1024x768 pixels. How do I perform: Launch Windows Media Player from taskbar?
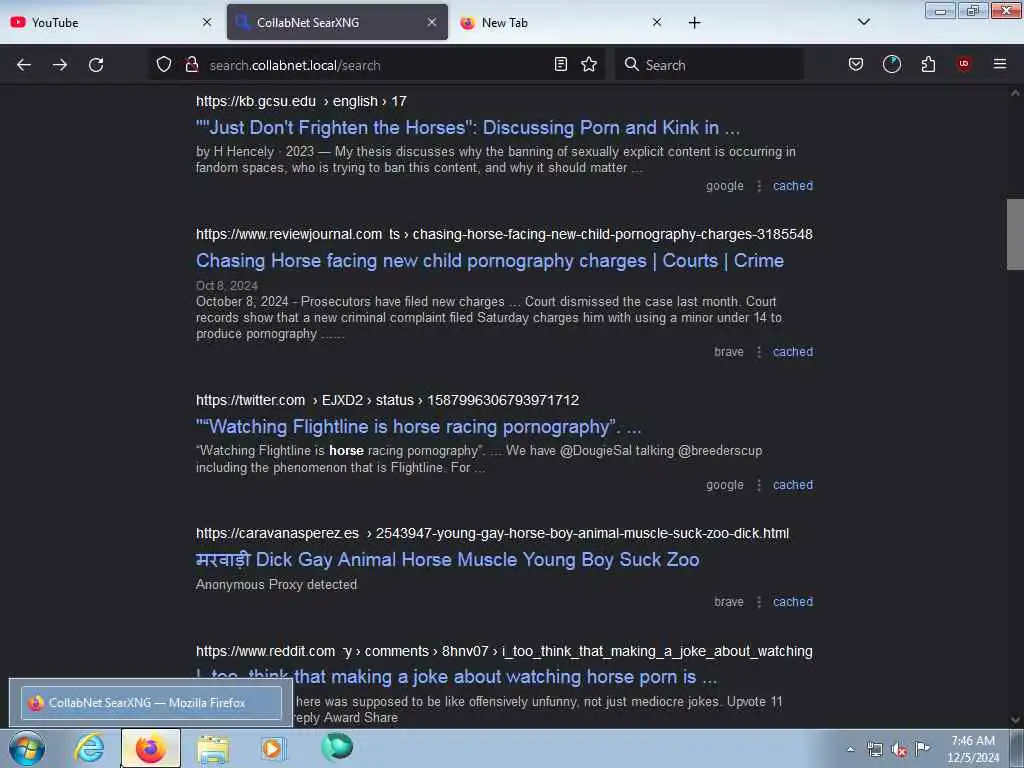pyautogui.click(x=273, y=748)
